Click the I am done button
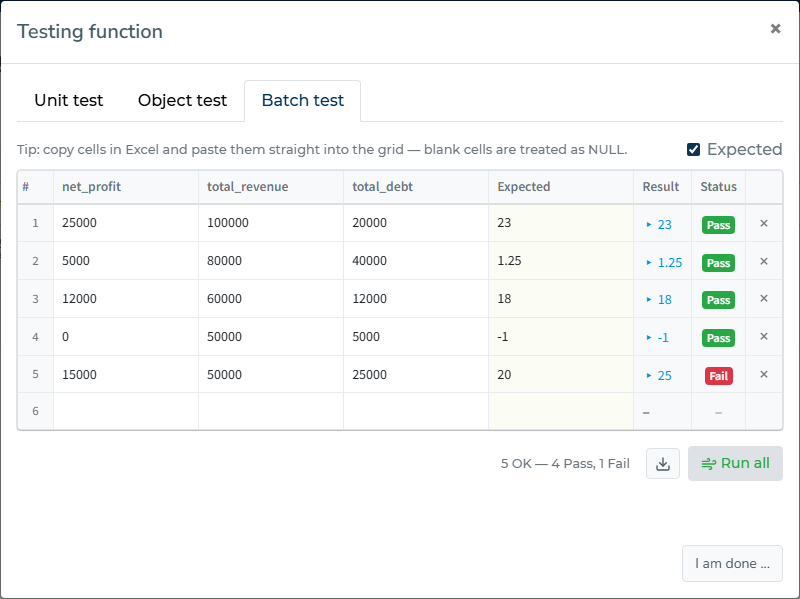The width and height of the screenshot is (800, 599). pyautogui.click(x=732, y=563)
